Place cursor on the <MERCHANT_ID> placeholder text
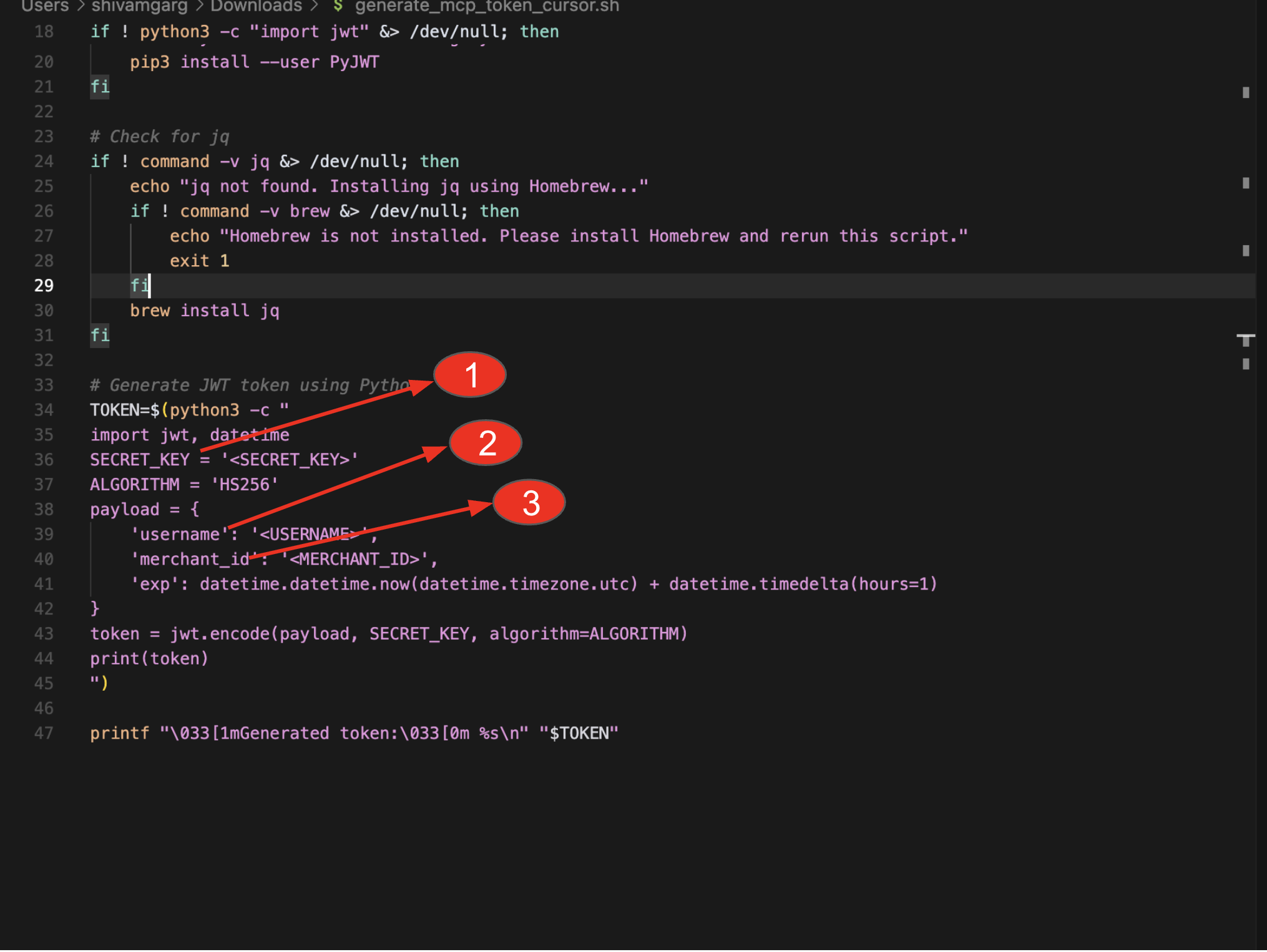The image size is (1267, 952). pos(355,559)
